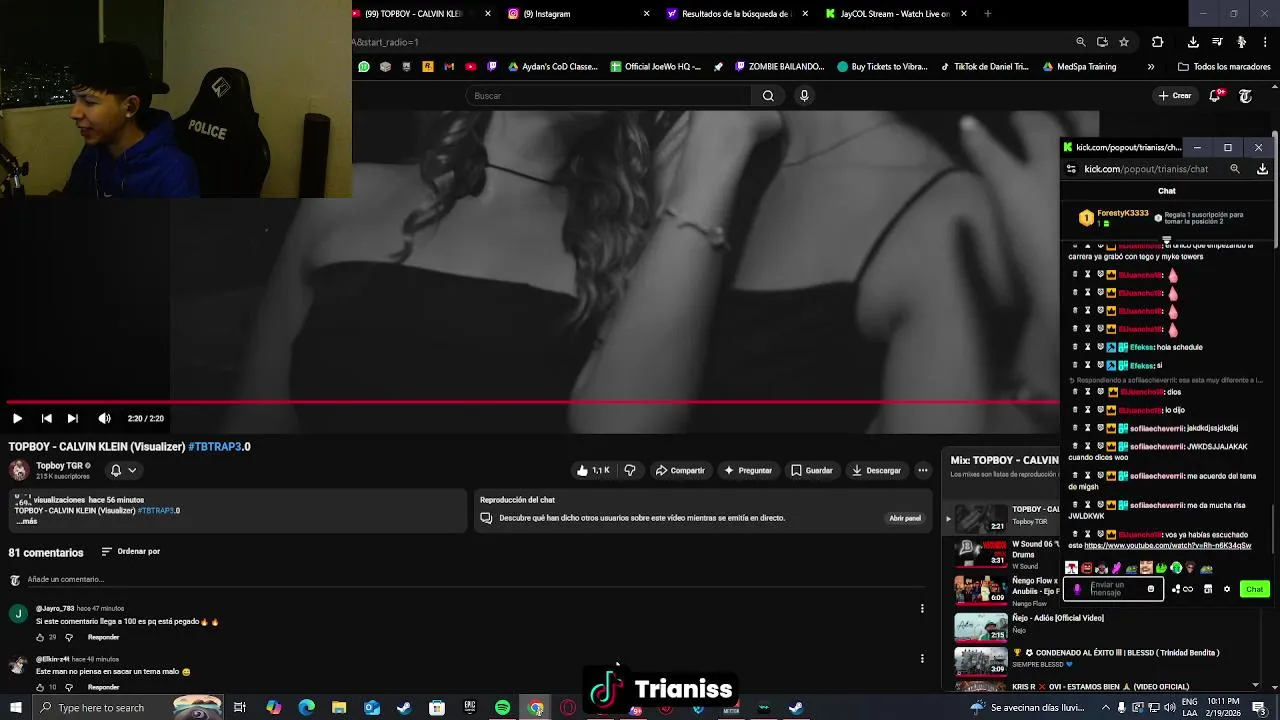Open Kick chat settings gear
The height and width of the screenshot is (720, 1280).
pos(1227,589)
